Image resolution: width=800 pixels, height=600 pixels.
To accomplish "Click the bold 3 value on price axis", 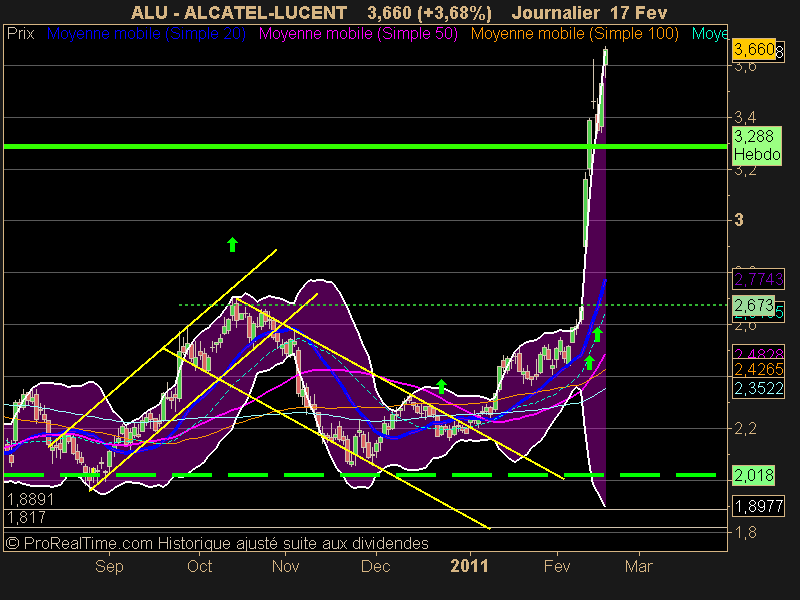I will (x=739, y=220).
